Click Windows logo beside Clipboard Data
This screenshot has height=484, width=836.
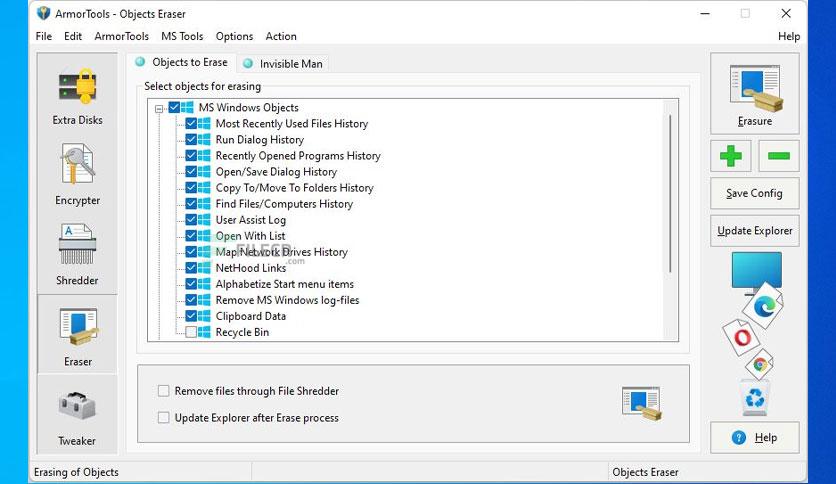coord(204,316)
